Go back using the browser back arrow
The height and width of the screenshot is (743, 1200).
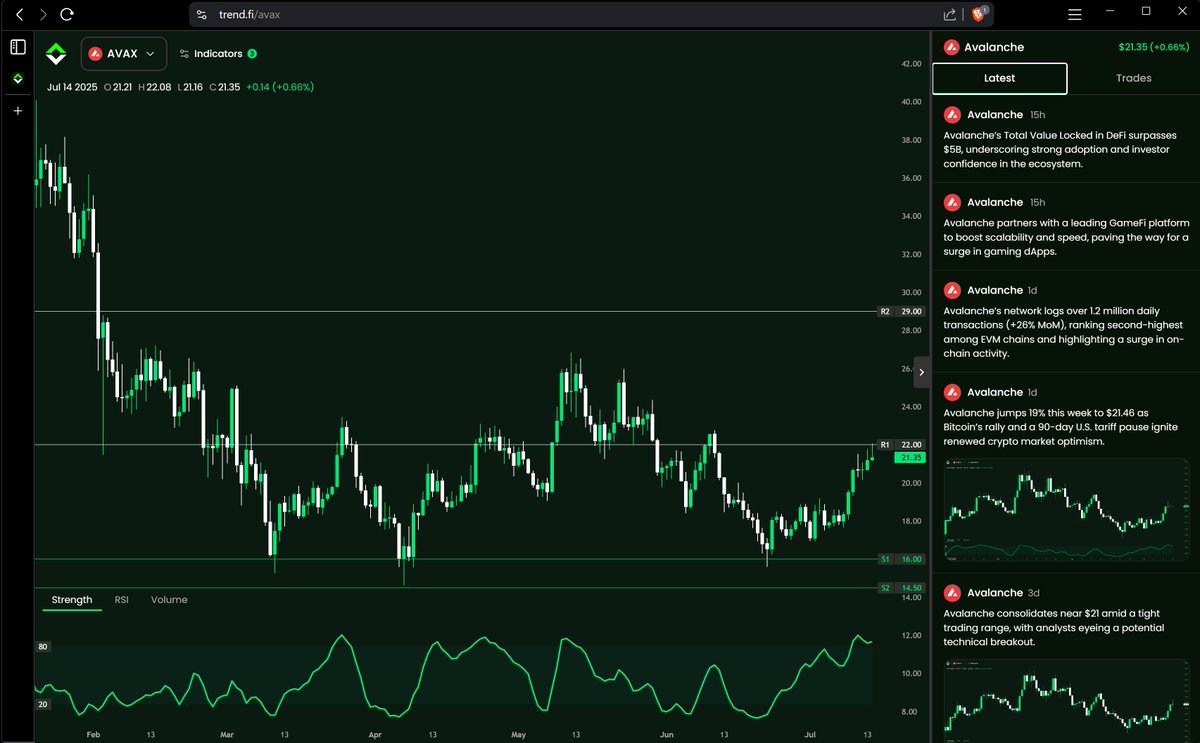tap(19, 15)
